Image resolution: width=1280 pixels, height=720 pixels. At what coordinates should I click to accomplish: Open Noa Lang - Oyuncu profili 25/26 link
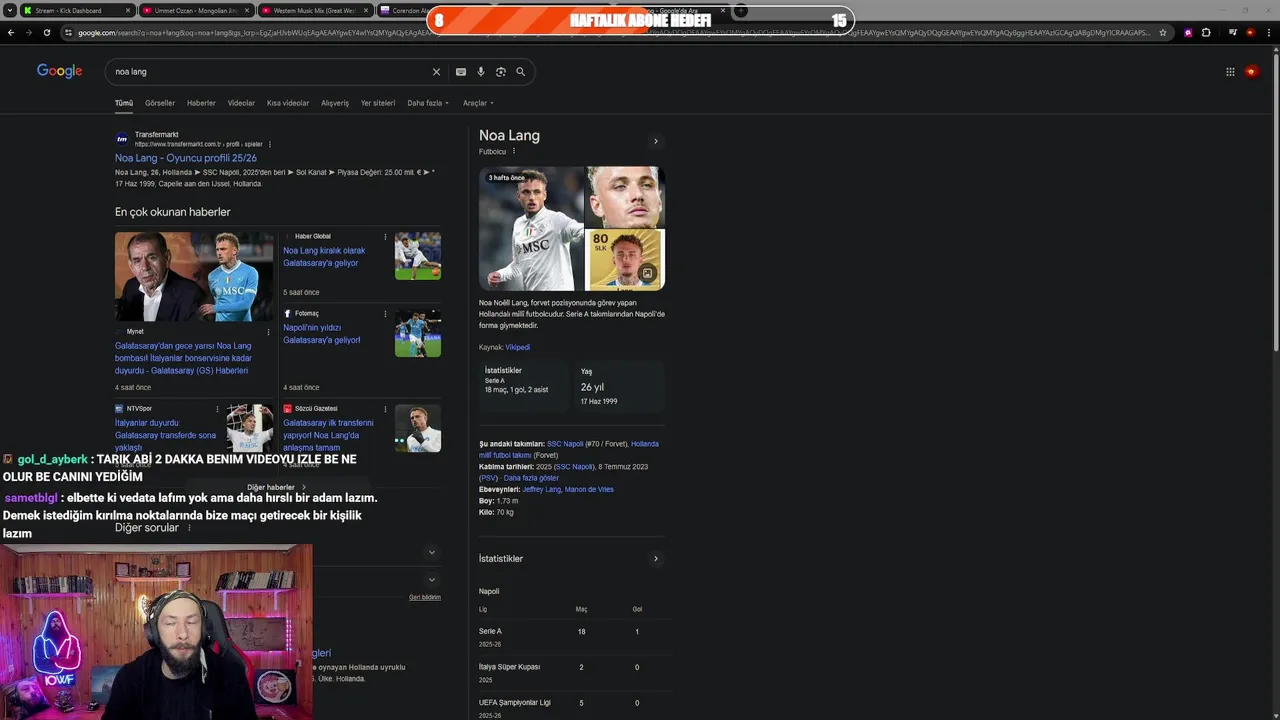(x=186, y=158)
